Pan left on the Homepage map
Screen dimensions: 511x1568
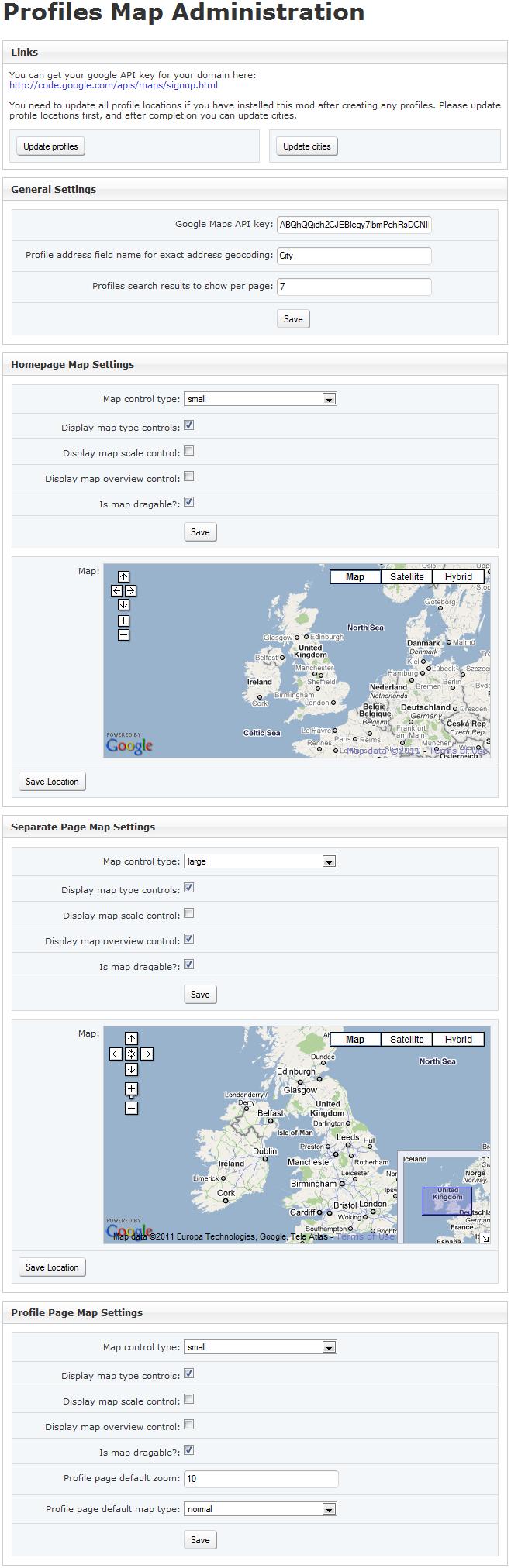[116, 590]
